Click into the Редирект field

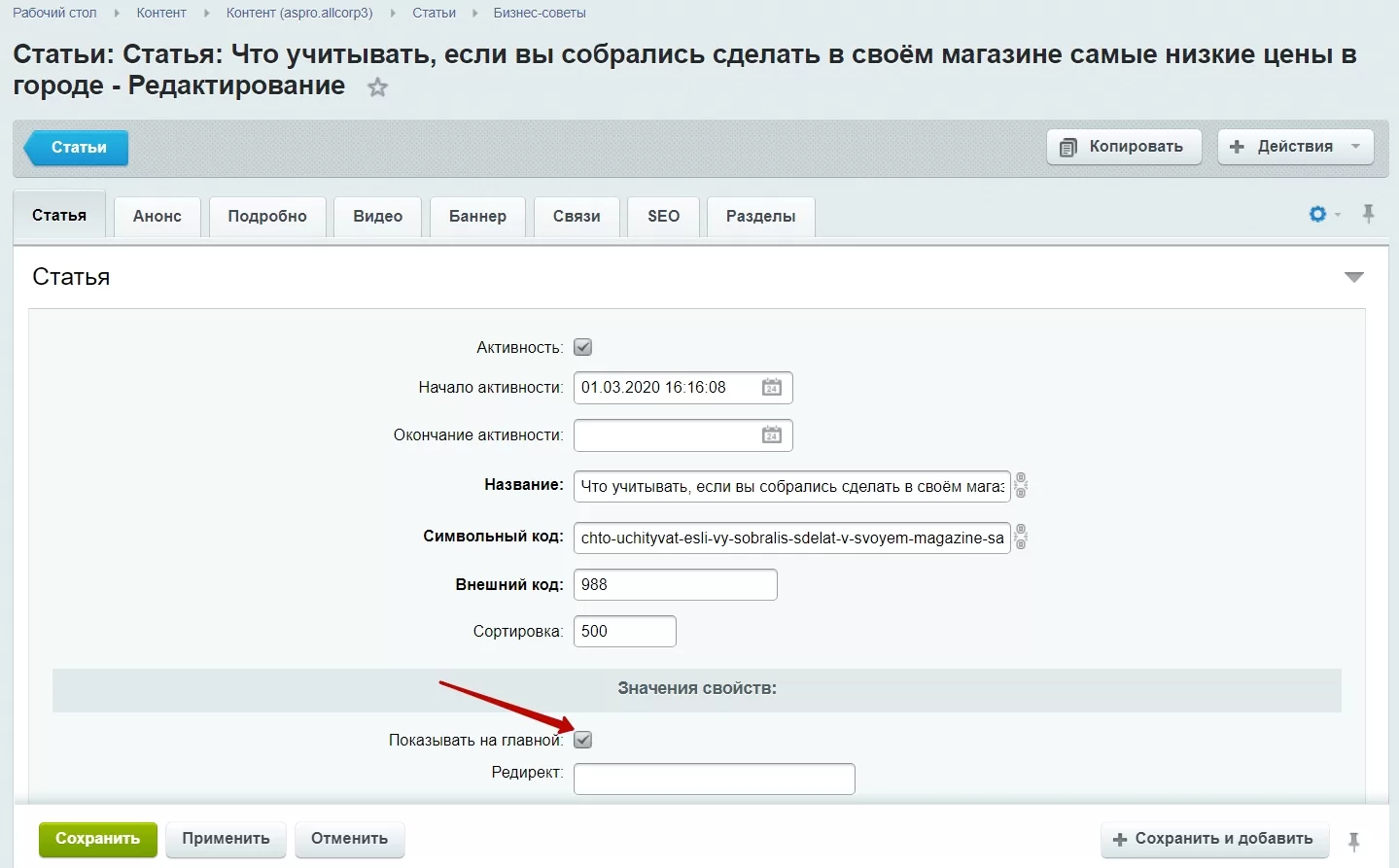[x=715, y=779]
